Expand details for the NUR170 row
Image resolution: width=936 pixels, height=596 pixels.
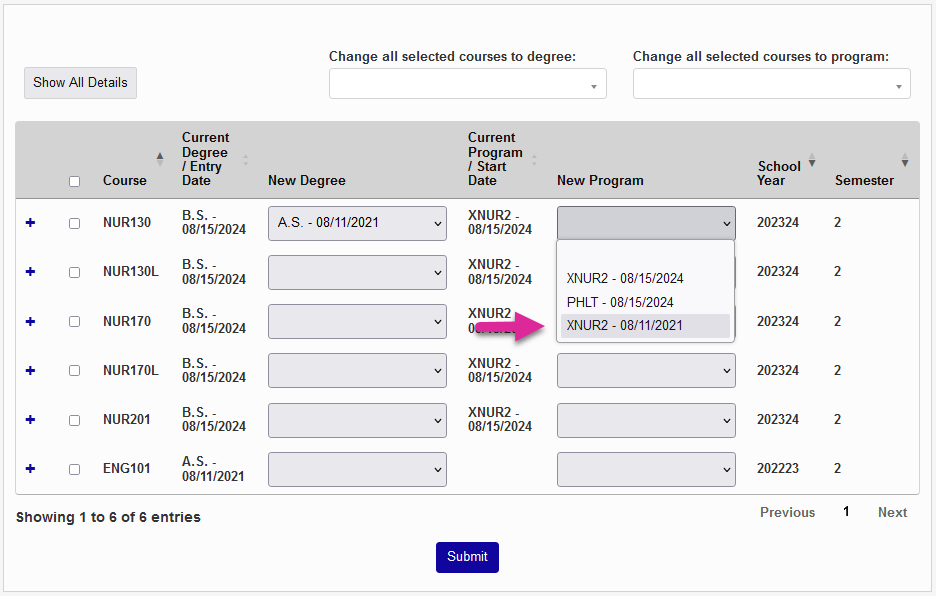29,320
